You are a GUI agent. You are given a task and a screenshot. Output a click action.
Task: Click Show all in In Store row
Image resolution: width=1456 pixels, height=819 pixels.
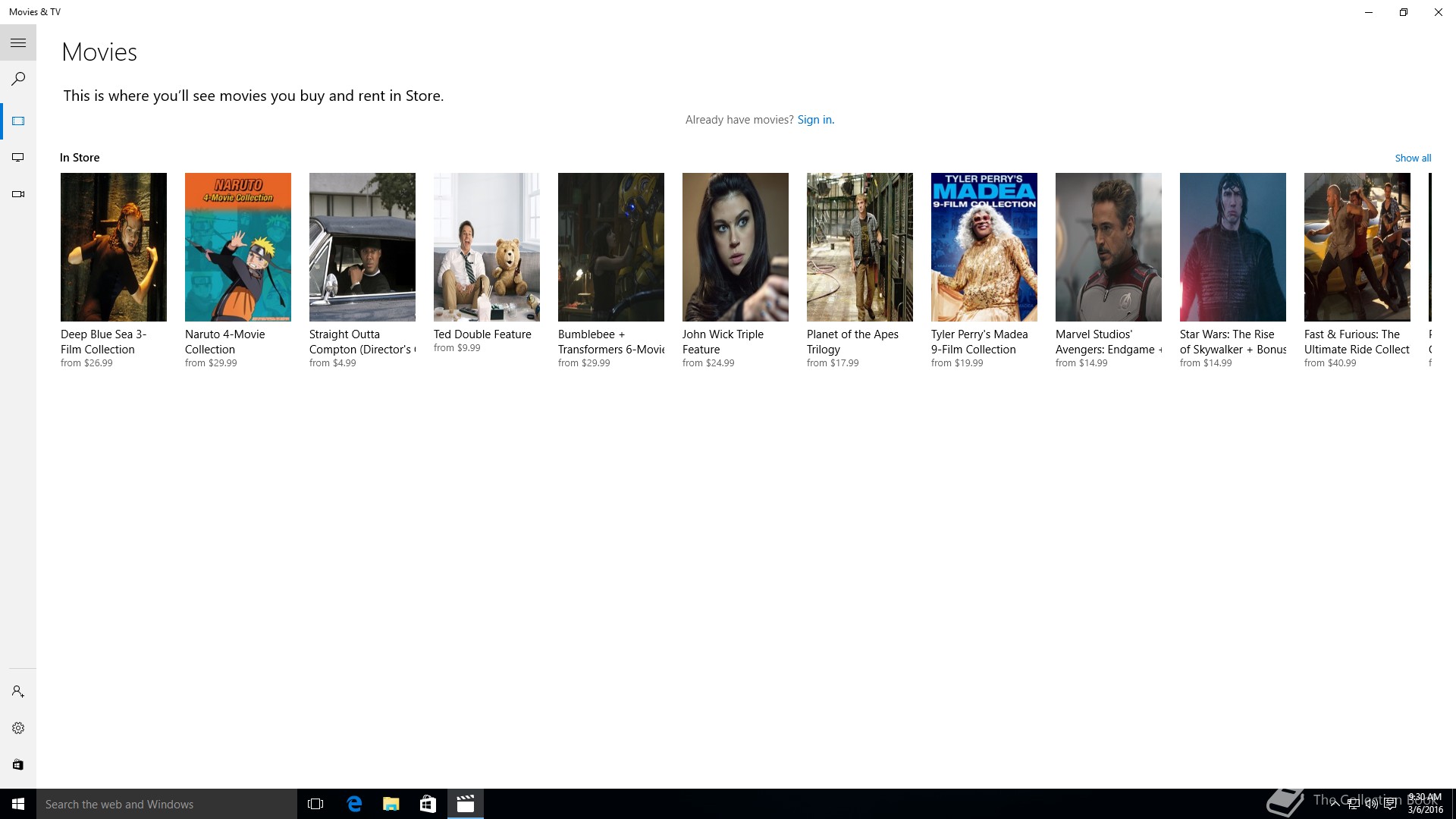coord(1413,158)
